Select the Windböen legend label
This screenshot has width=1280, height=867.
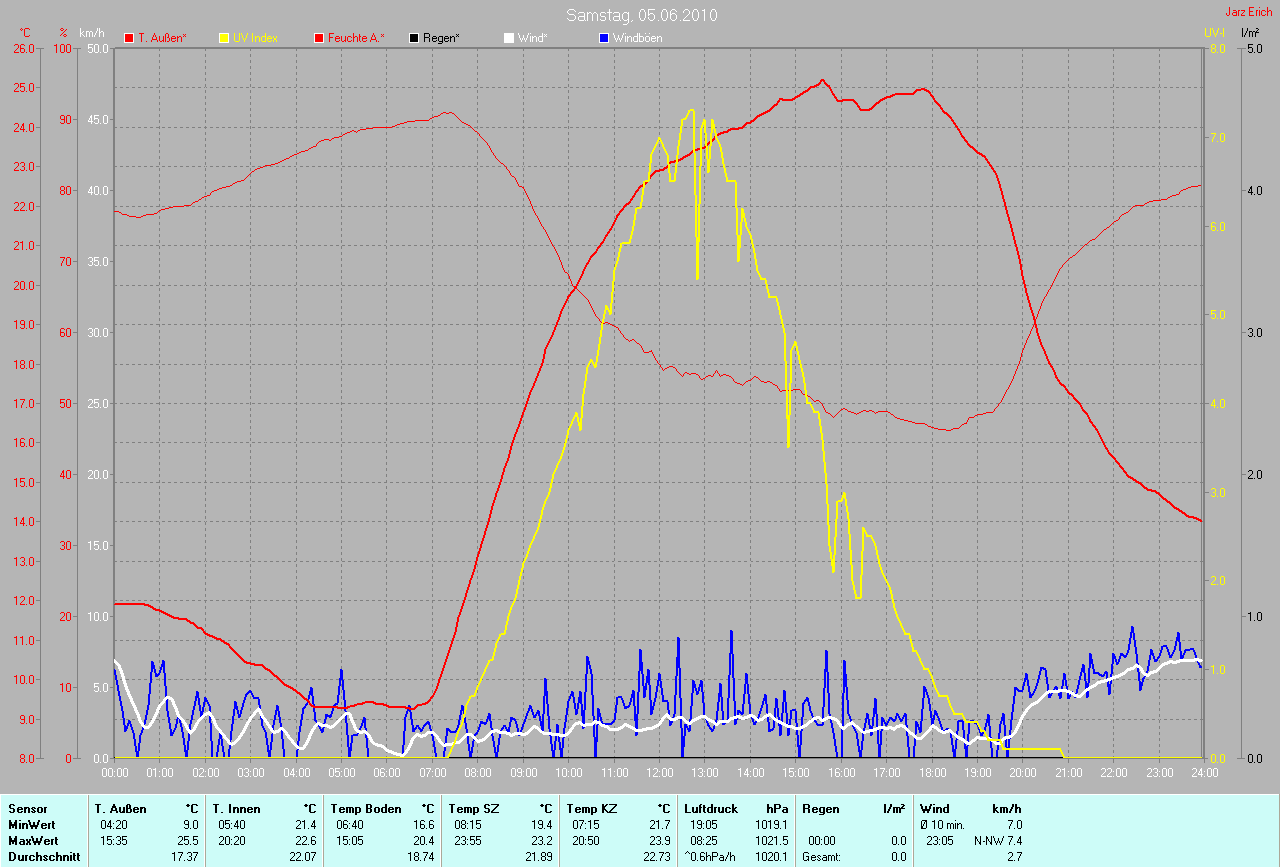click(637, 38)
